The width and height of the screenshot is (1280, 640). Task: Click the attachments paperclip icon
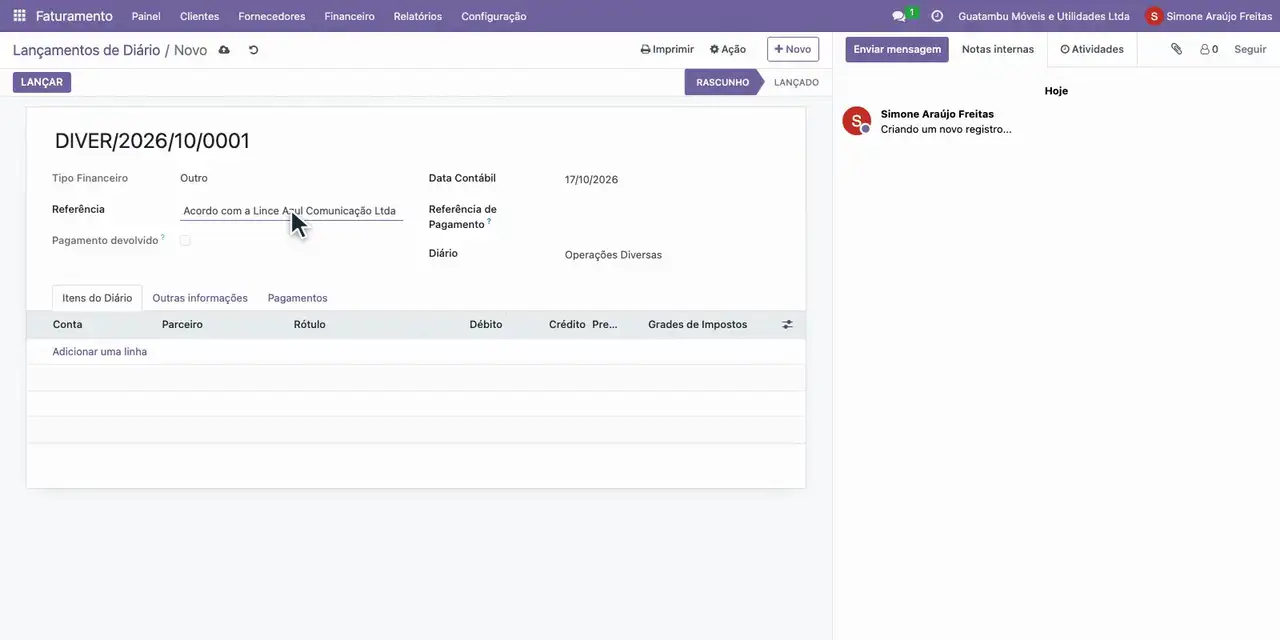[1176, 49]
